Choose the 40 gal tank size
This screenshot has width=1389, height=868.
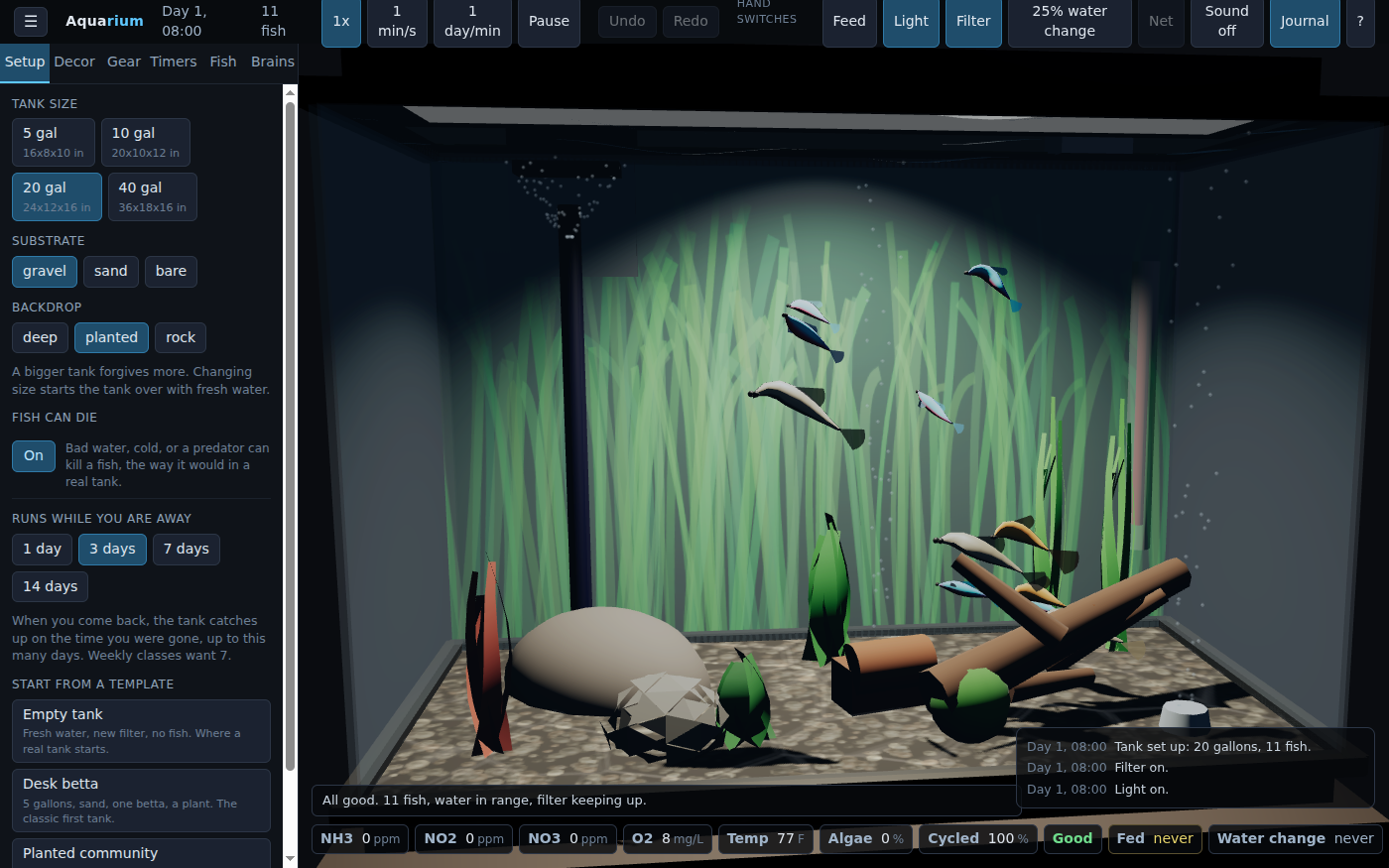(153, 196)
